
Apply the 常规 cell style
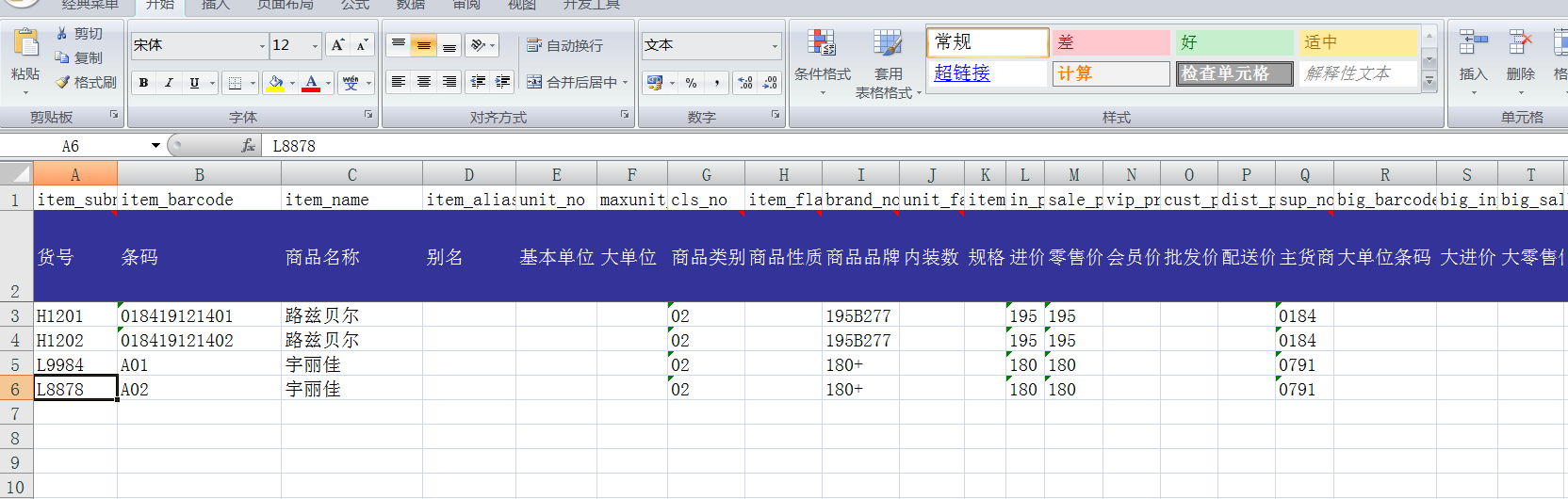988,42
